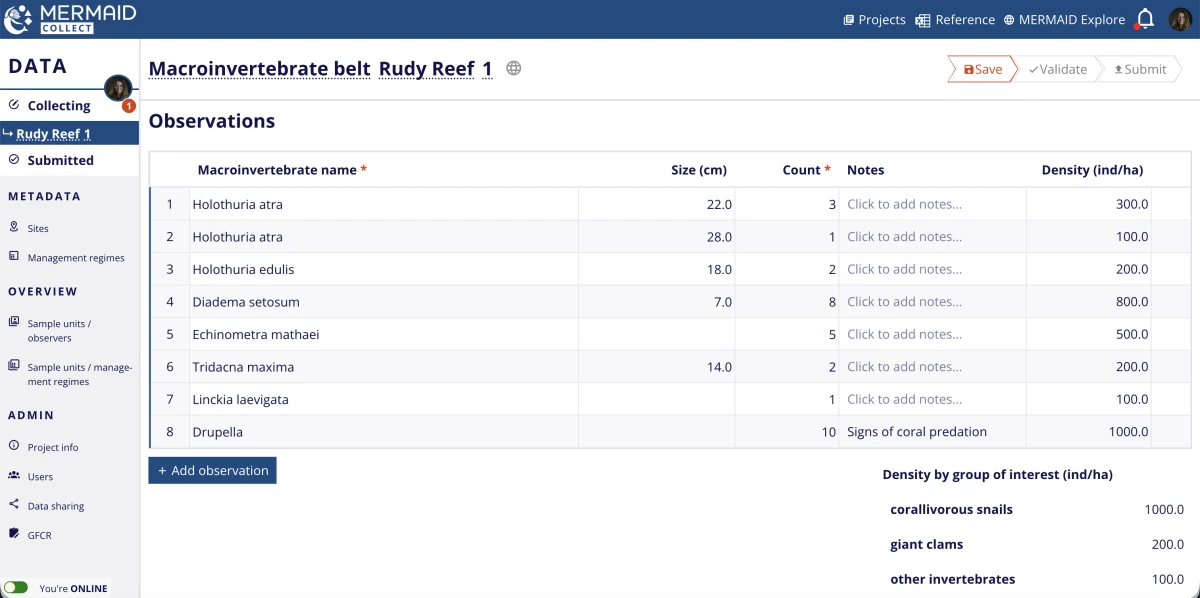The width and height of the screenshot is (1200, 598).
Task: Edit the note Signs of coral predation
Action: pyautogui.click(x=933, y=432)
